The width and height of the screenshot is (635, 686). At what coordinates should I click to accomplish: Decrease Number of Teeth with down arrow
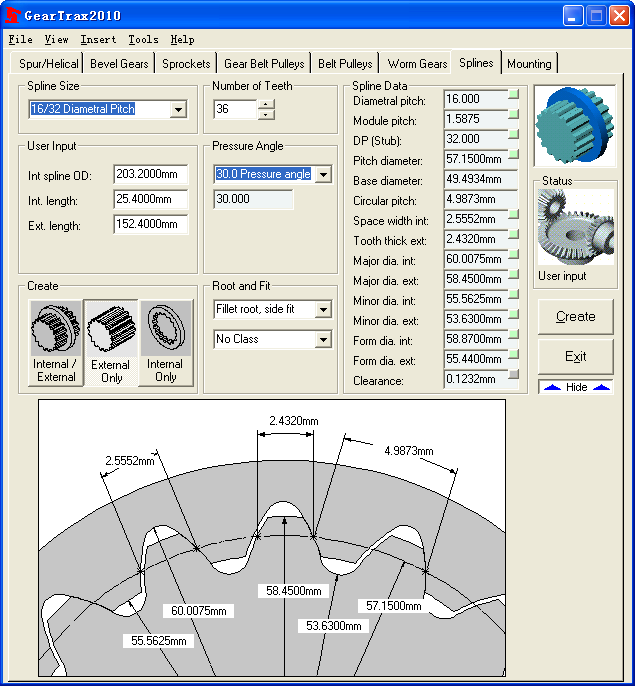click(x=266, y=115)
